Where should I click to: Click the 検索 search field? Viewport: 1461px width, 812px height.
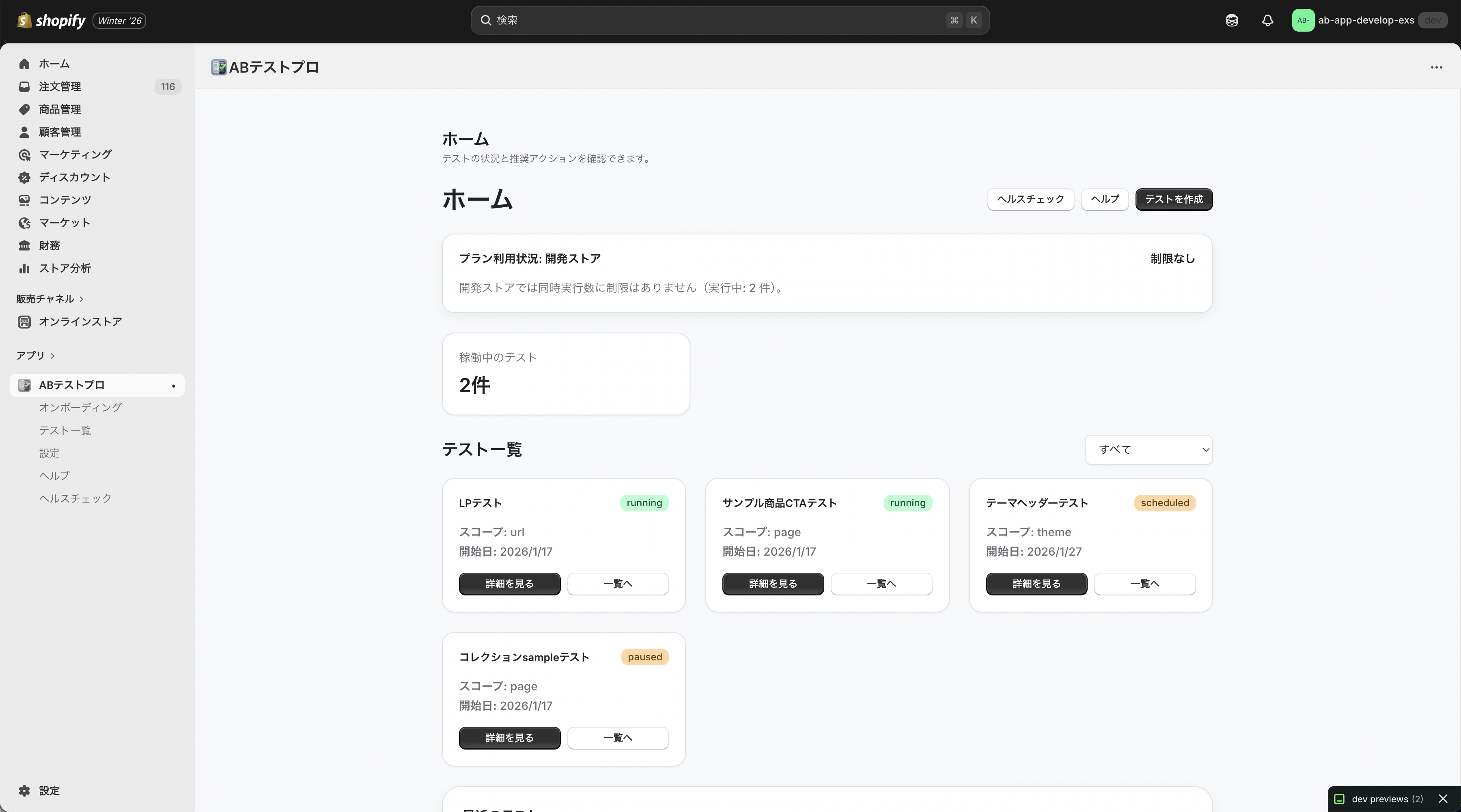pyautogui.click(x=730, y=20)
